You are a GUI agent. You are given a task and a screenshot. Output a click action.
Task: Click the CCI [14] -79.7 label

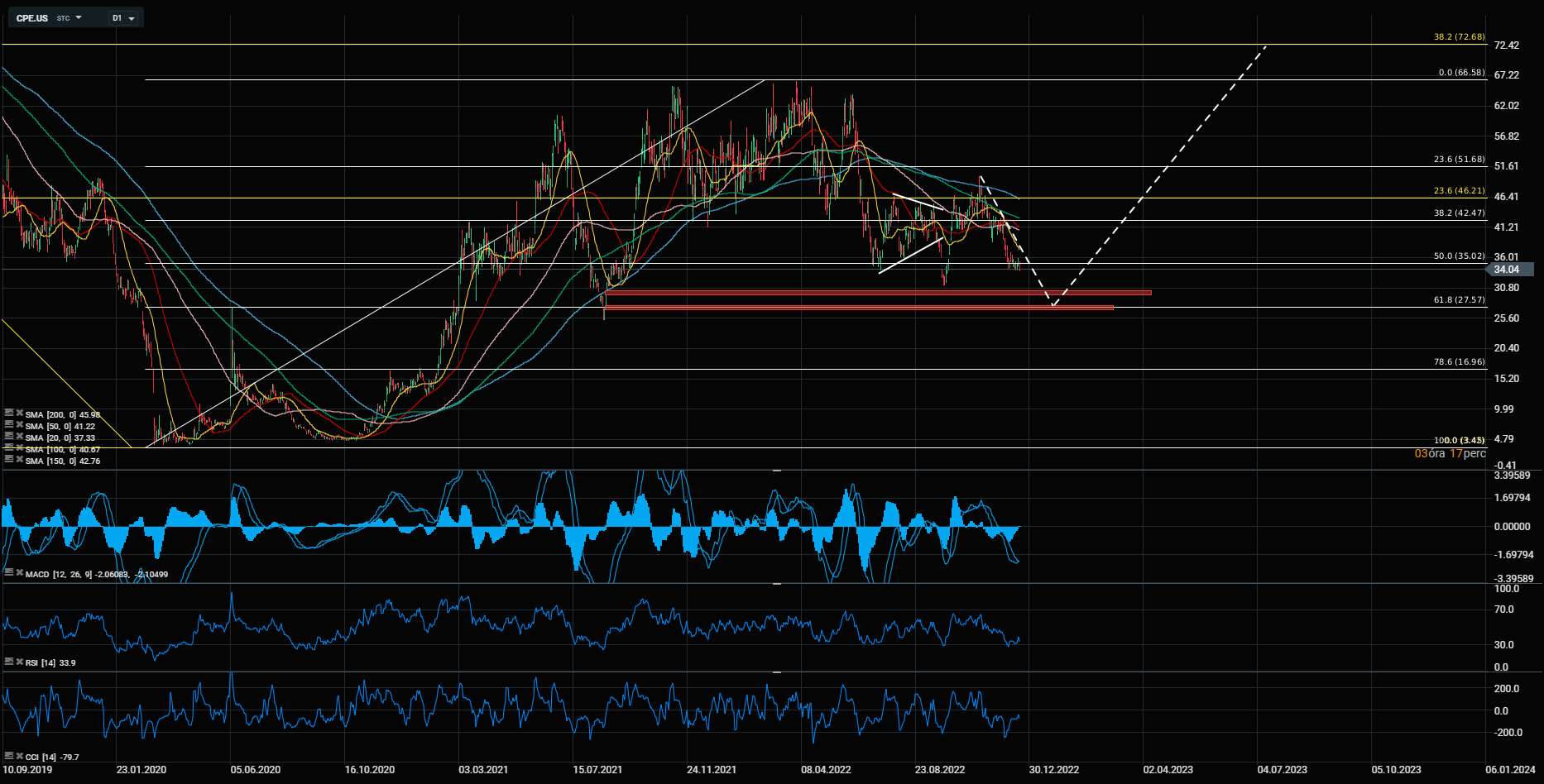pyautogui.click(x=52, y=757)
